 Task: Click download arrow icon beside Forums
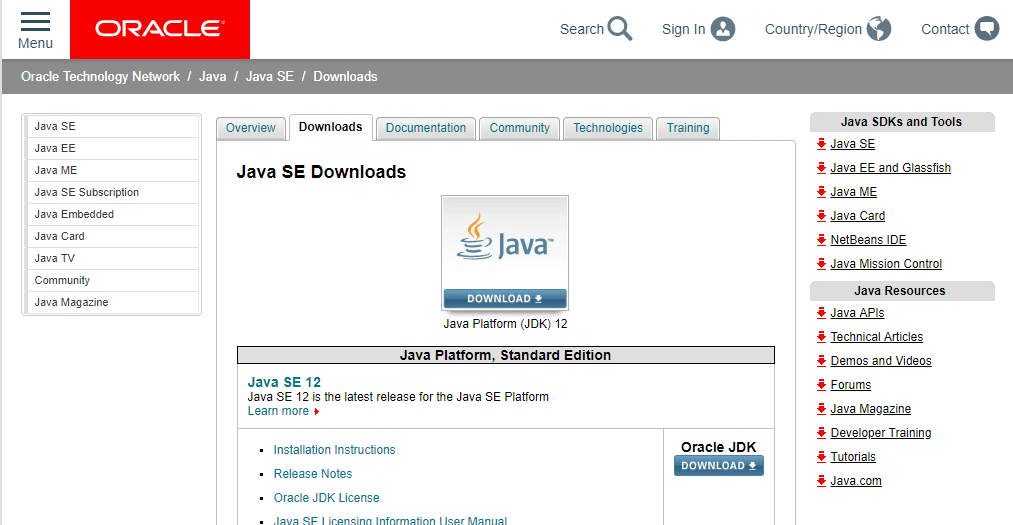(821, 385)
